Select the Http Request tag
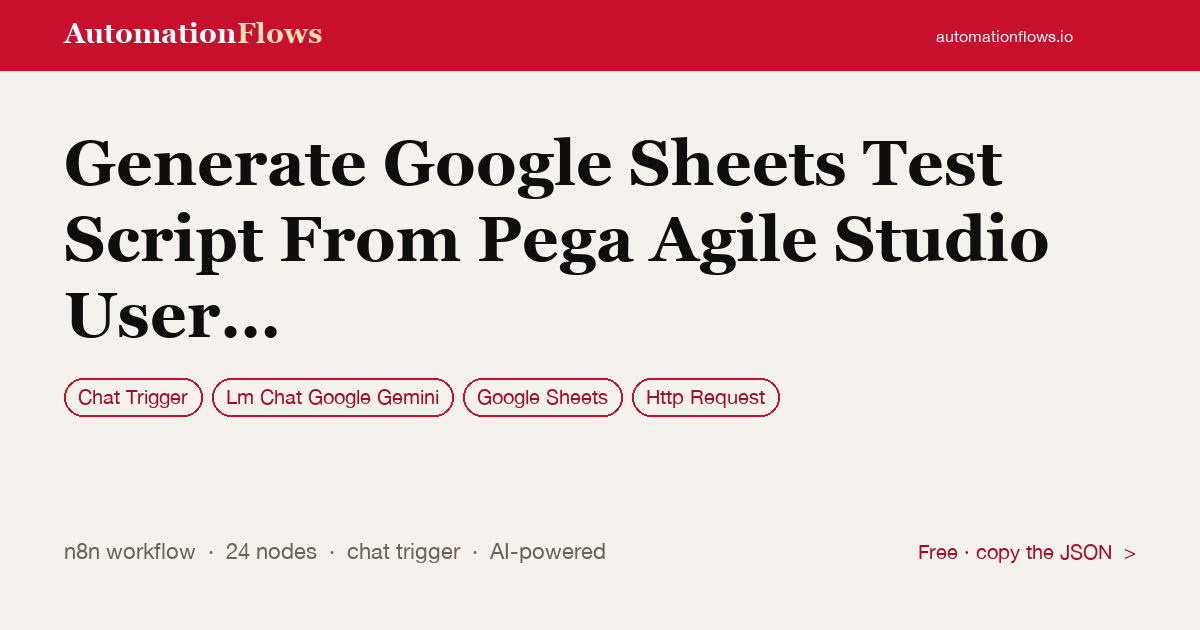The image size is (1200, 630). click(x=706, y=397)
